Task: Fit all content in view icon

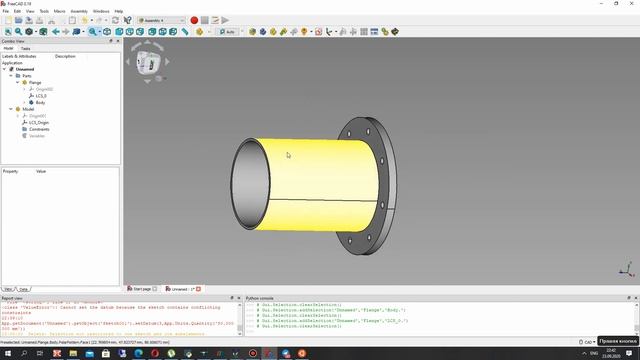Action: [8, 32]
